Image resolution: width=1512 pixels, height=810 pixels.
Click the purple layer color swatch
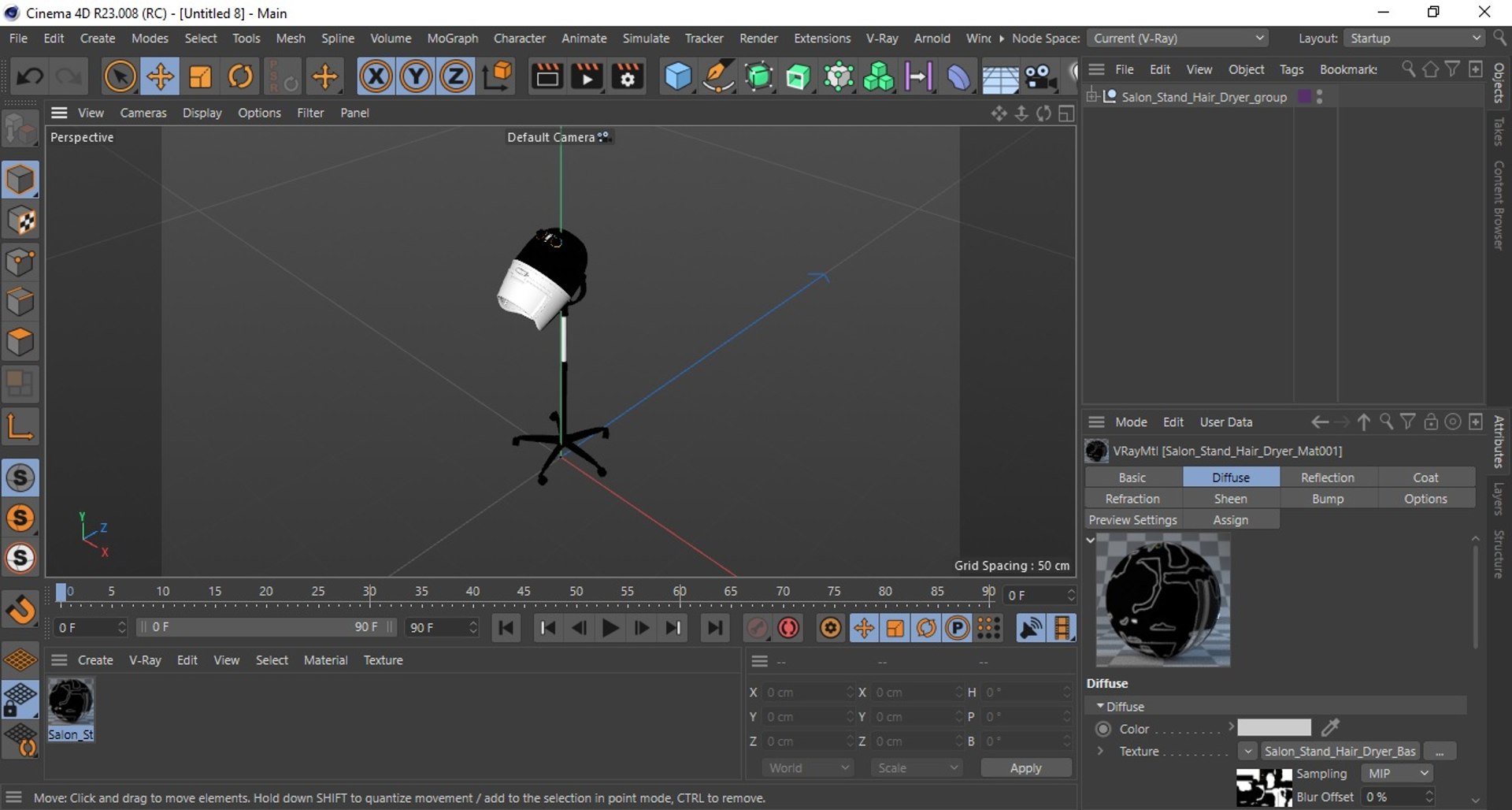(1304, 96)
